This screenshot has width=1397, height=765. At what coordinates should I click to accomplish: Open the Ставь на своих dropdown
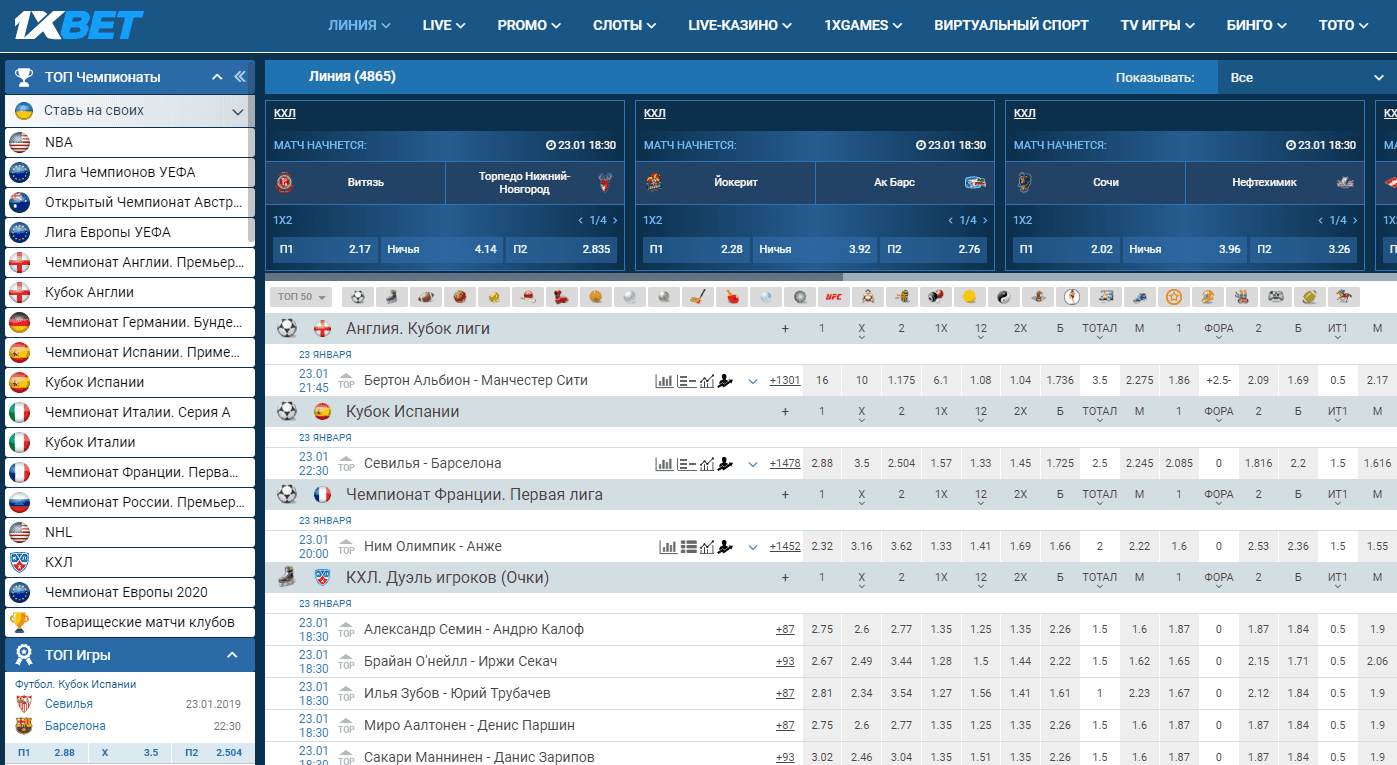(130, 111)
